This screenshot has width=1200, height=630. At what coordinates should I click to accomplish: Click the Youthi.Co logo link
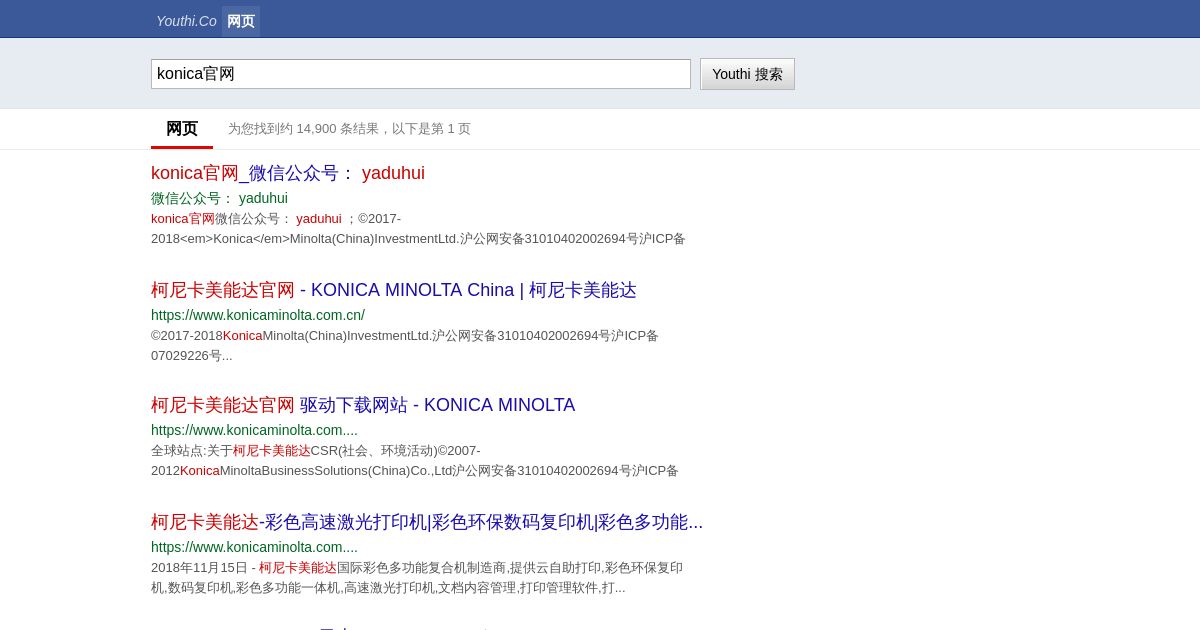186,21
